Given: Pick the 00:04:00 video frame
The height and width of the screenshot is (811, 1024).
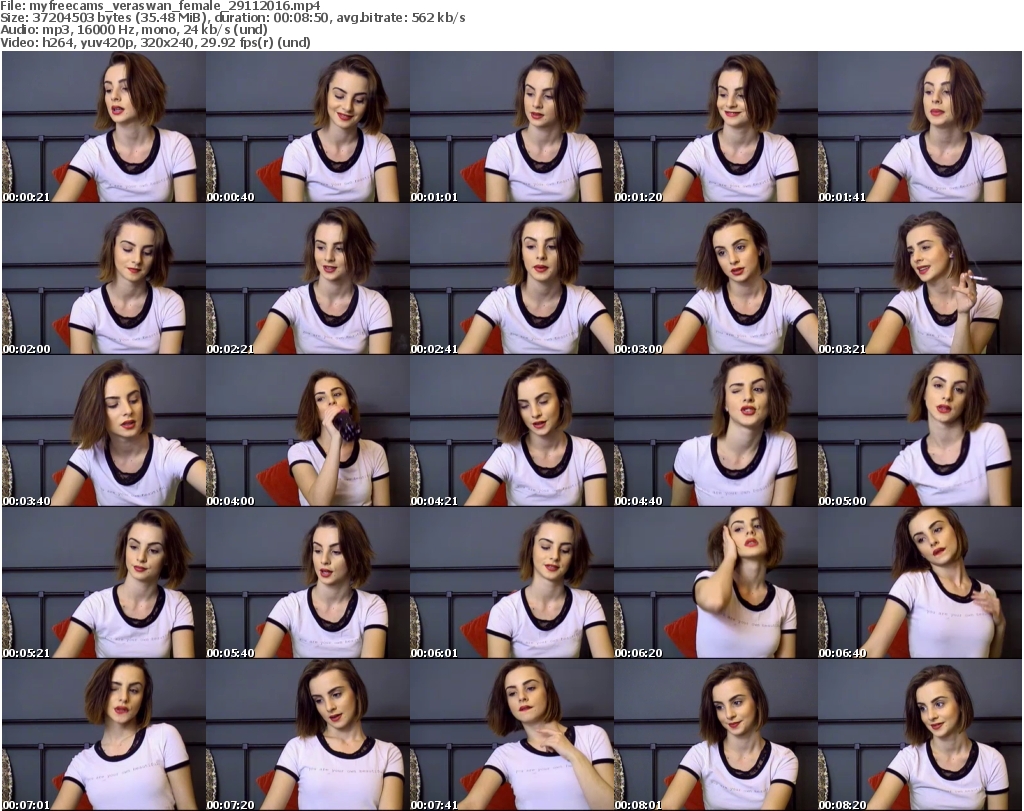Looking at the screenshot, I should 308,432.
